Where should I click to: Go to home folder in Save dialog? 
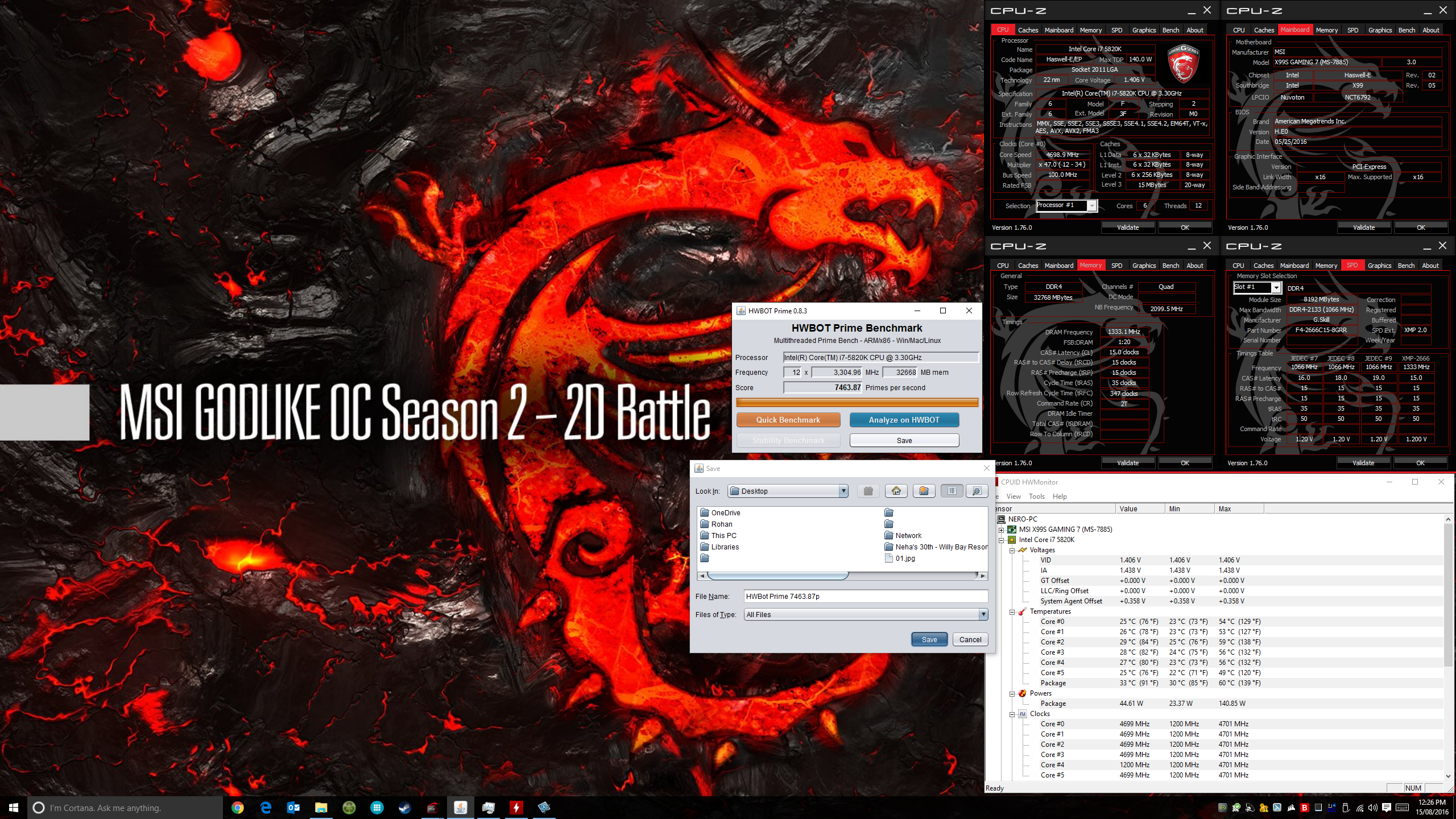click(x=896, y=491)
